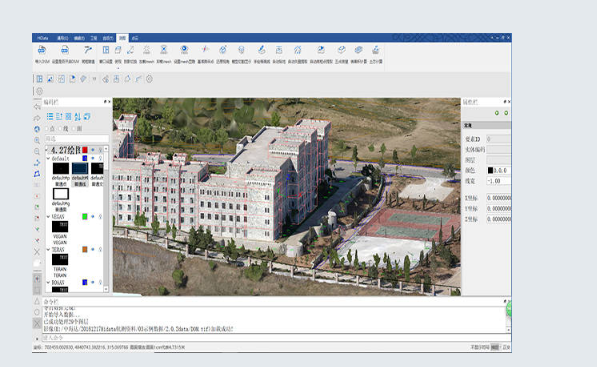Click the X delete icon in left sidebar
This screenshot has width=597, height=367.
click(37, 252)
